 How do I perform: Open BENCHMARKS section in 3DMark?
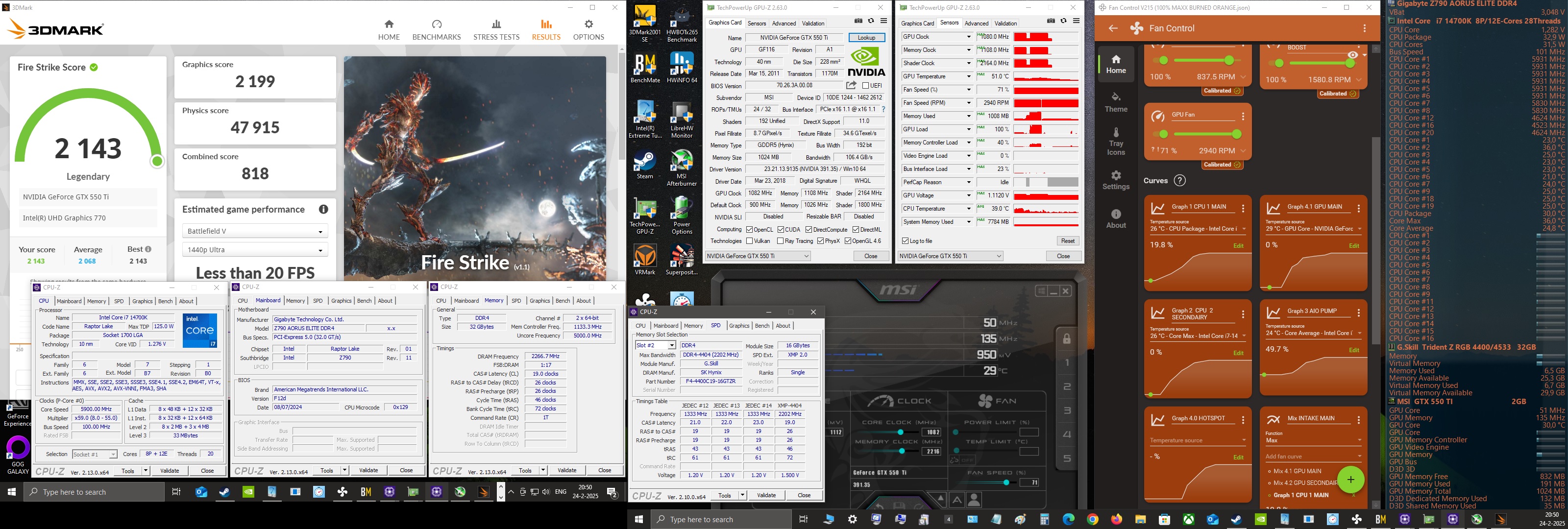pyautogui.click(x=437, y=30)
